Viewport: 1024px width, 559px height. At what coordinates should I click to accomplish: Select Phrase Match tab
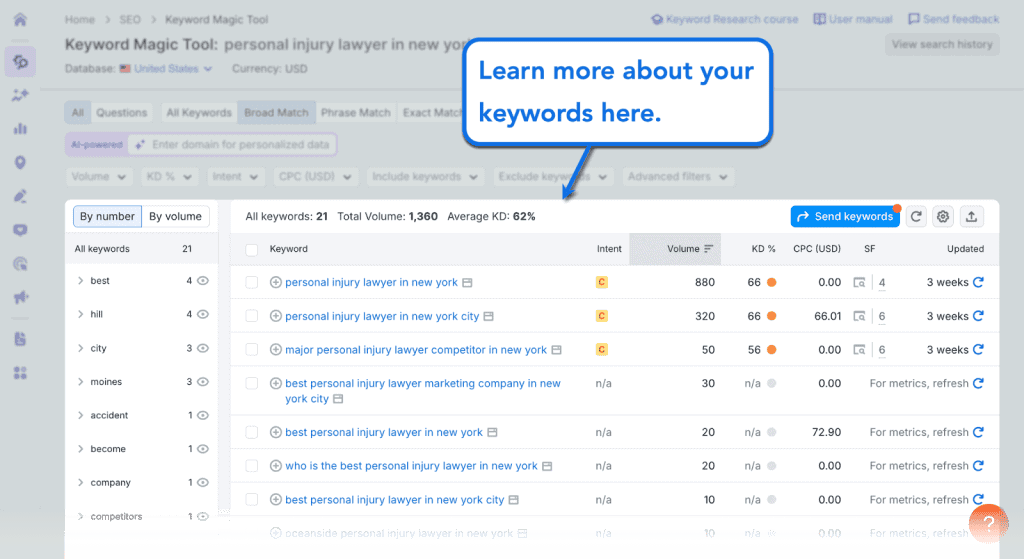tap(356, 112)
